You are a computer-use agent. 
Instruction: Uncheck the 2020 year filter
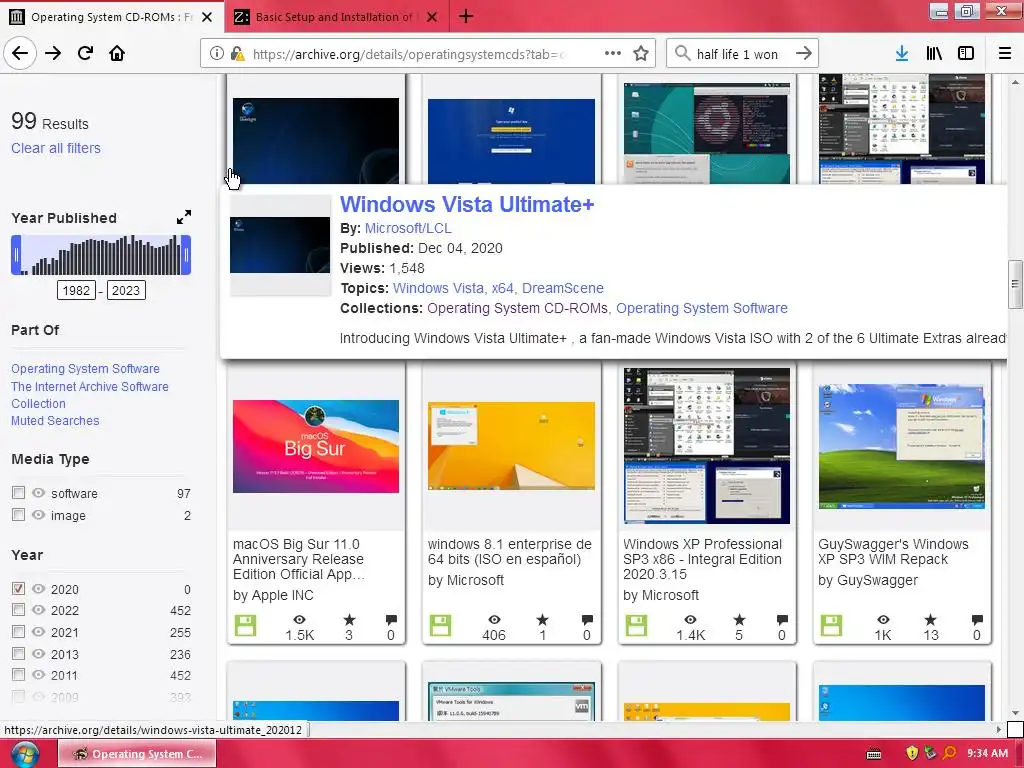point(18,588)
